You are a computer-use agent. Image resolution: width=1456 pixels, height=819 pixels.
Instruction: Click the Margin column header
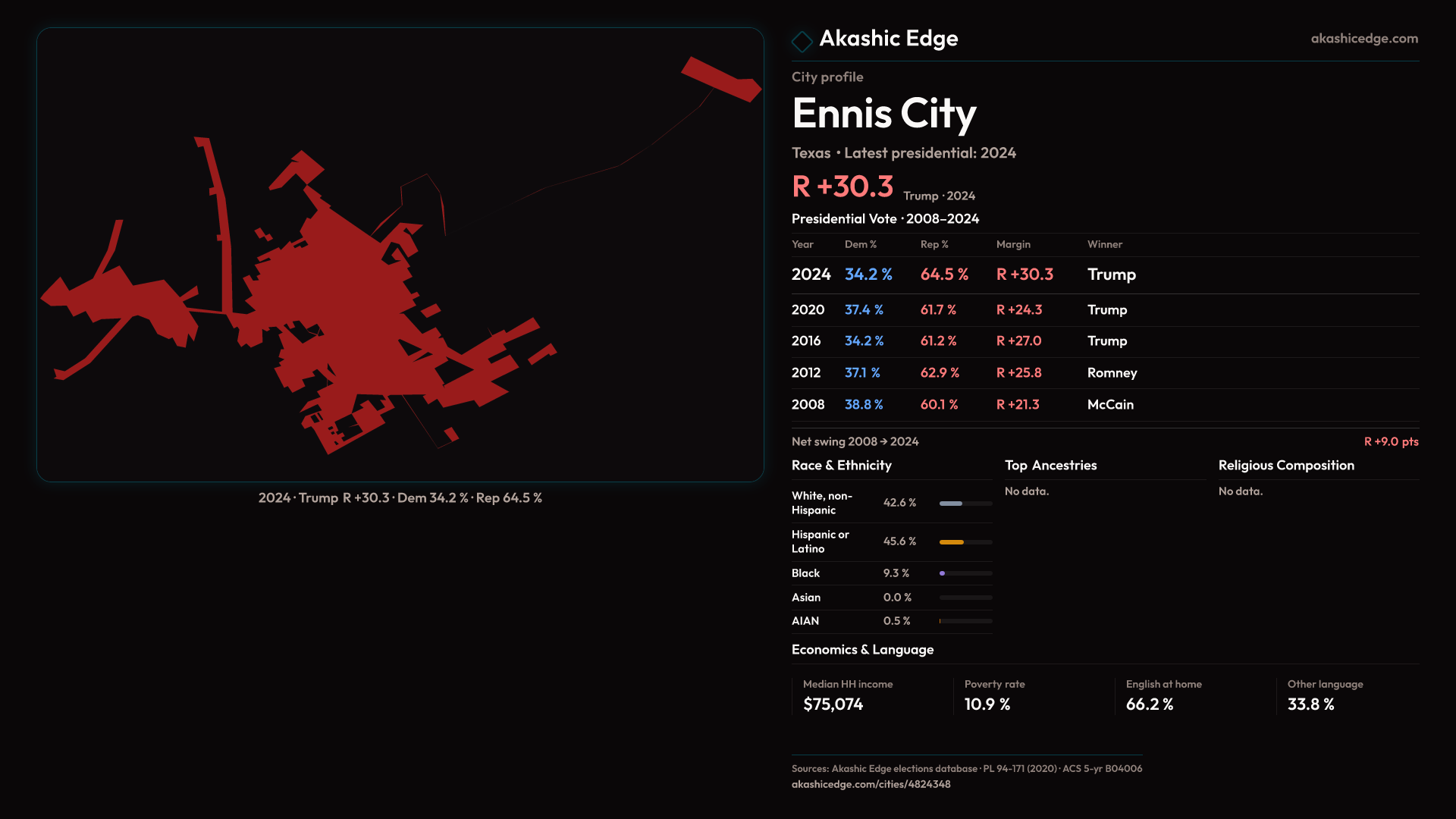tap(1013, 244)
